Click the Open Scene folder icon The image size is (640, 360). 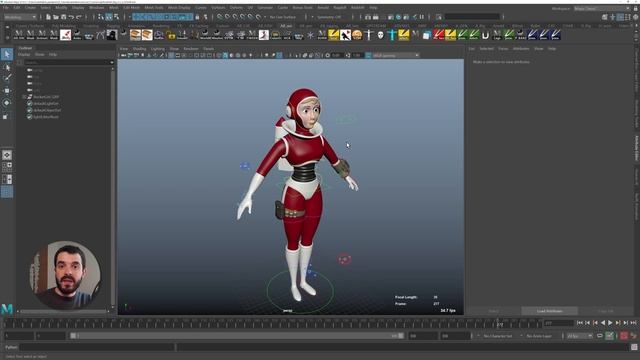click(x=56, y=17)
